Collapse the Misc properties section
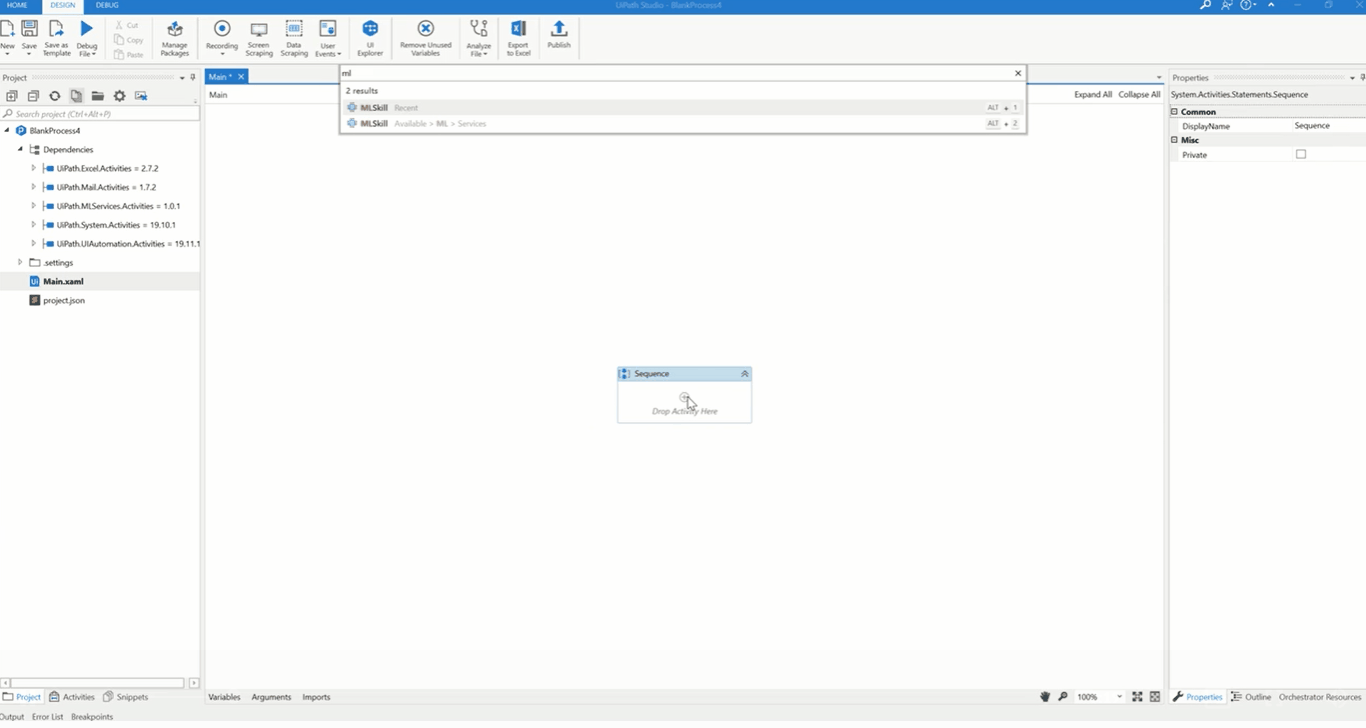1366x728 pixels. (x=1175, y=140)
